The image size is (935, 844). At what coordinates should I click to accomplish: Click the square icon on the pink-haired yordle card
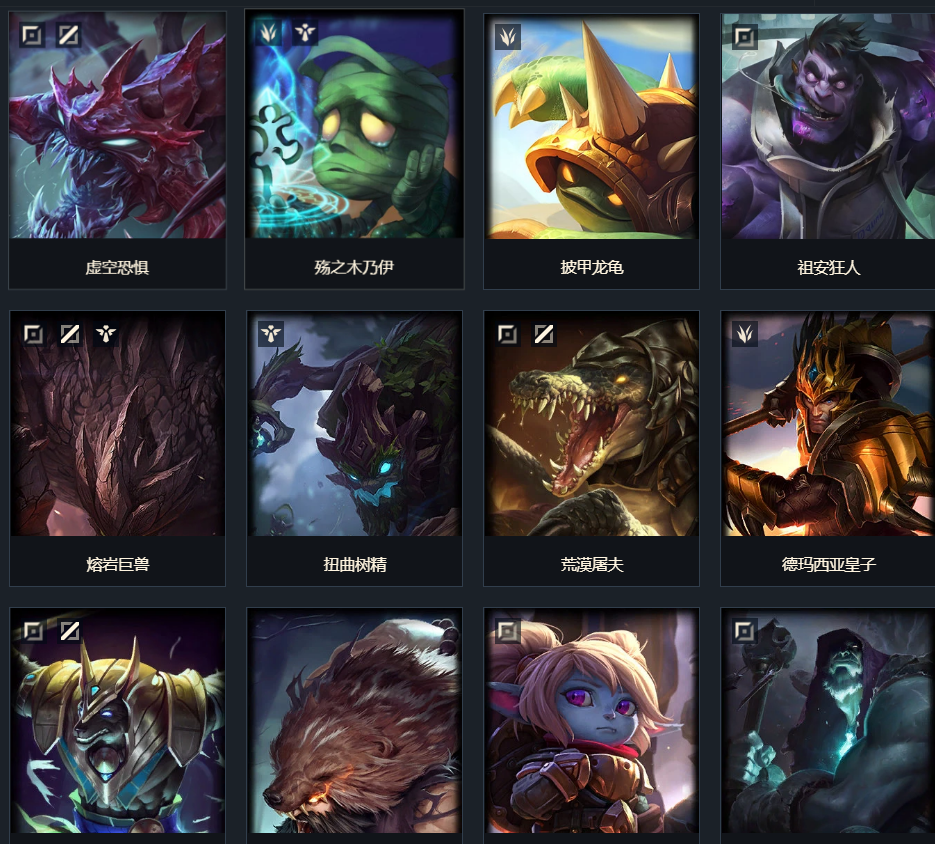508,631
